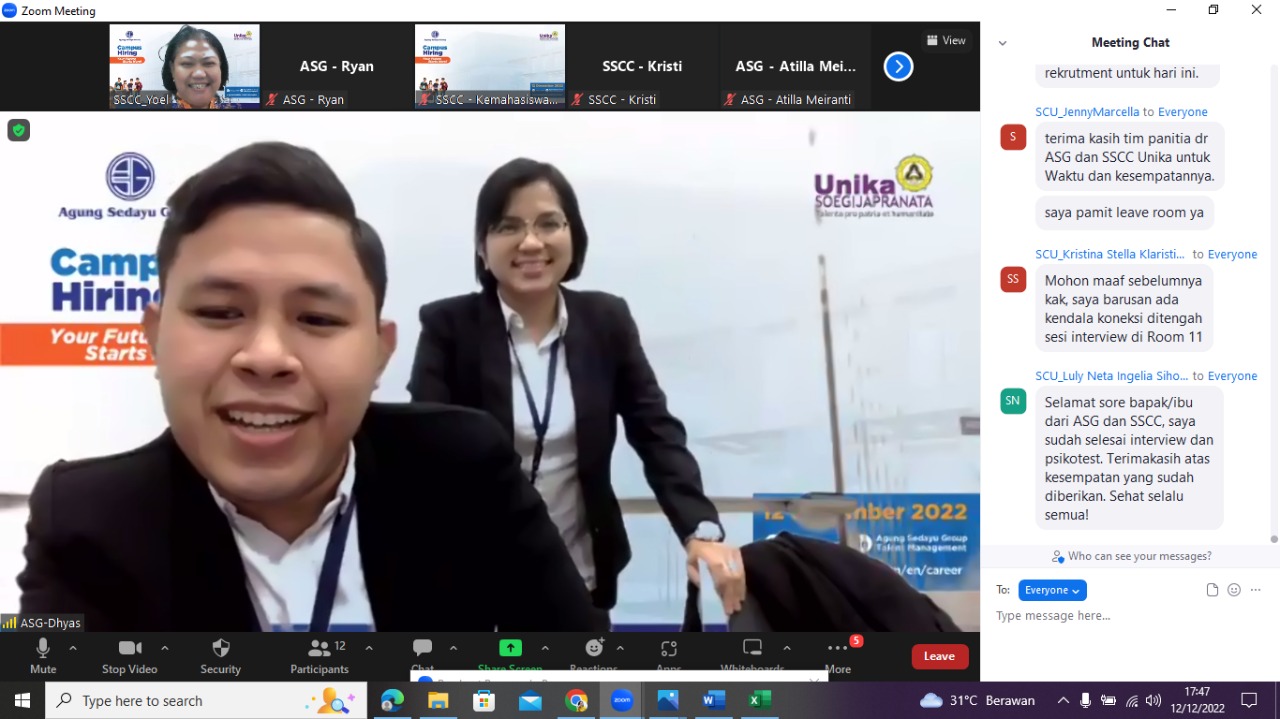The width and height of the screenshot is (1280, 719).
Task: Open Windows Start menu
Action: 22,700
